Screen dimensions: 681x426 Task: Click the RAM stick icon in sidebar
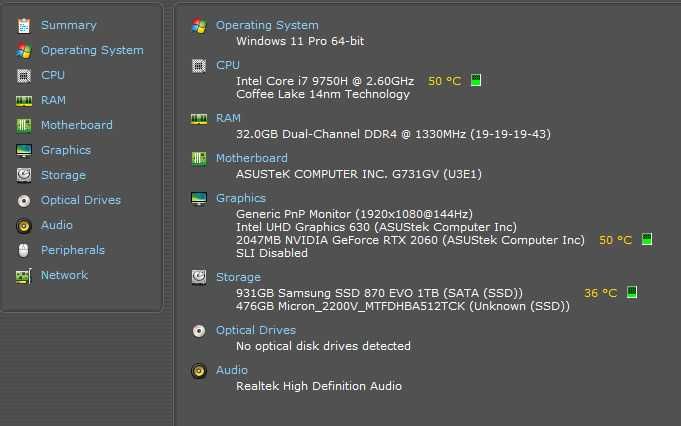[24, 101]
